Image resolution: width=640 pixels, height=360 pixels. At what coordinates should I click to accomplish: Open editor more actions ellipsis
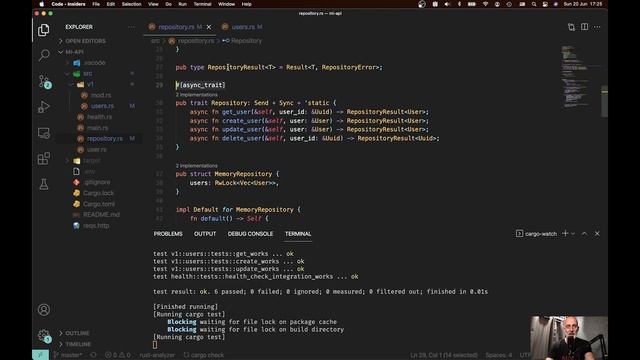click(x=597, y=27)
